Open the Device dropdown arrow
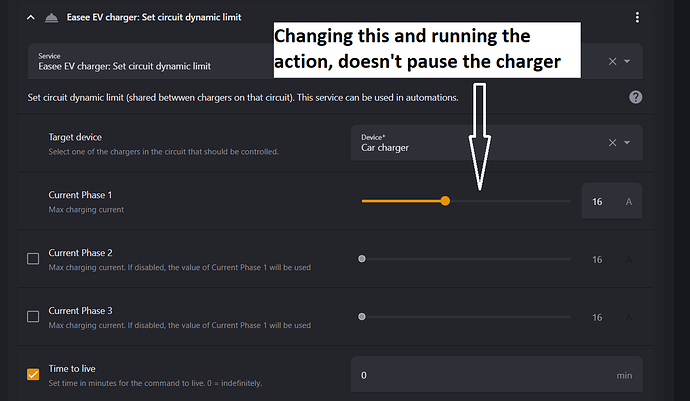The image size is (690, 401). tap(627, 143)
